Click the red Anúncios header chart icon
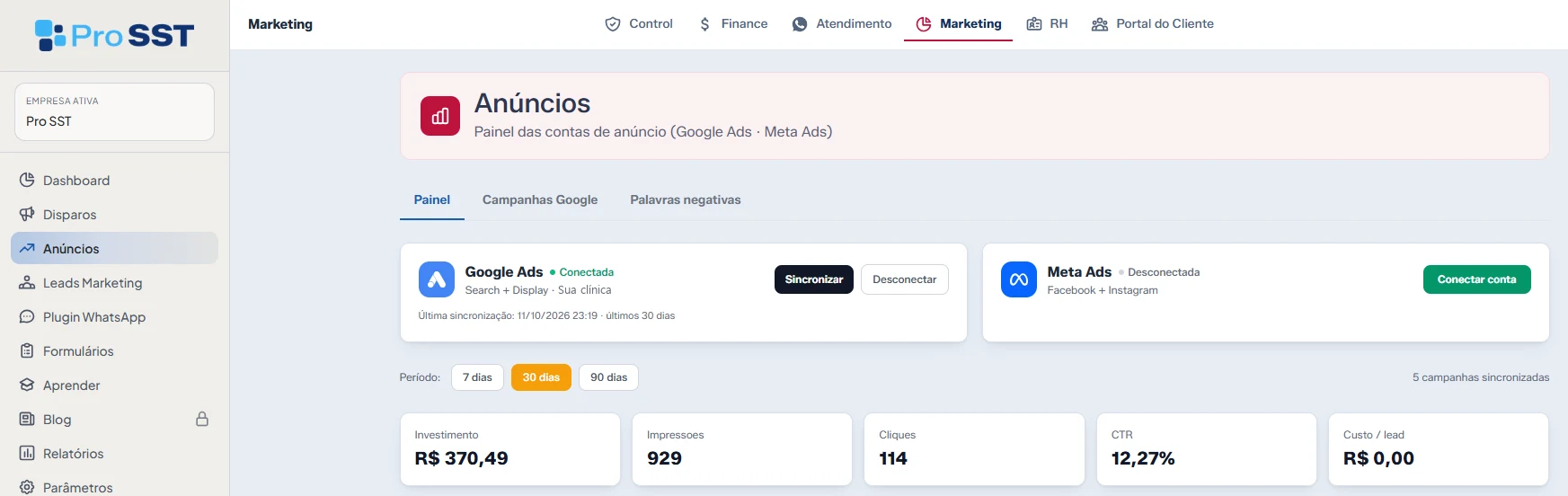1568x496 pixels. 440,116
